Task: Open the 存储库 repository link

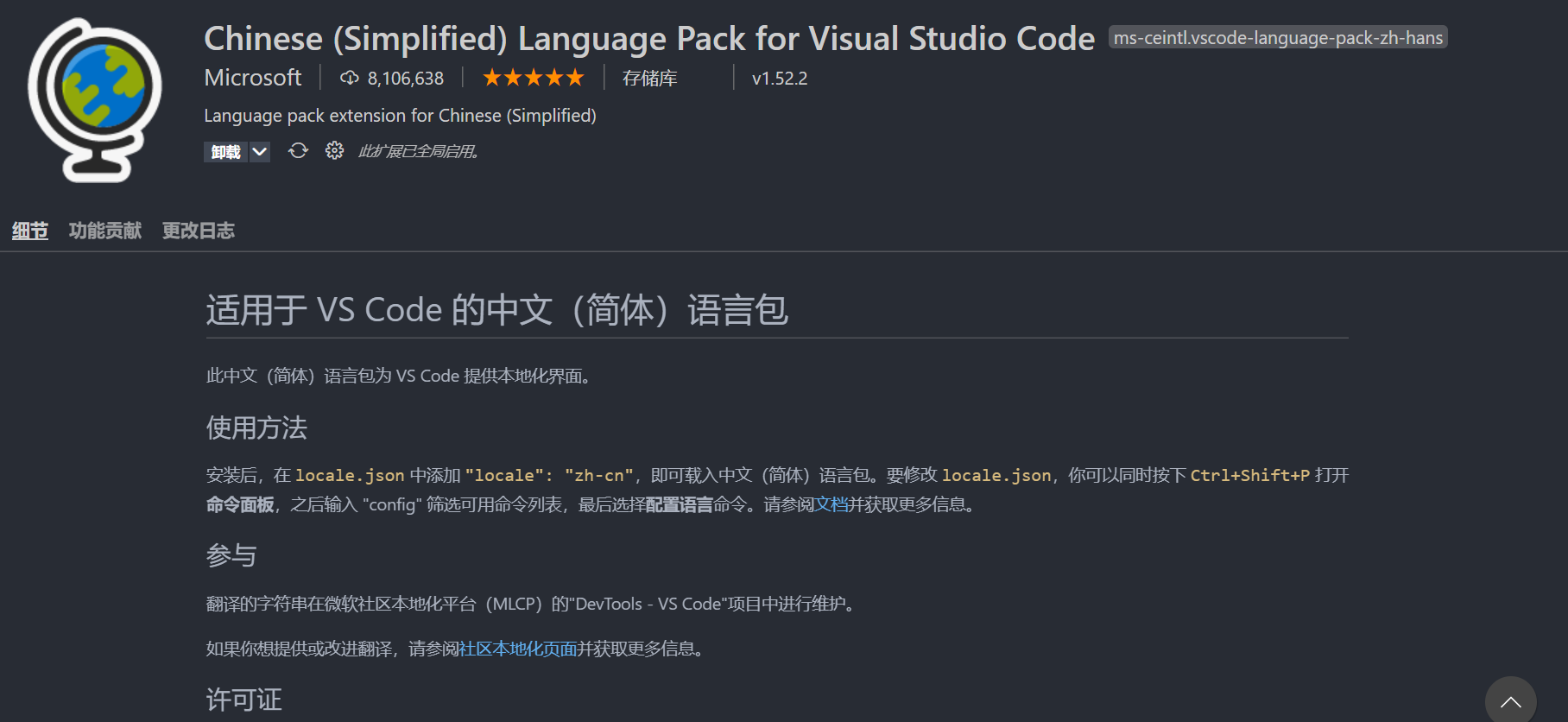Action: 649,79
